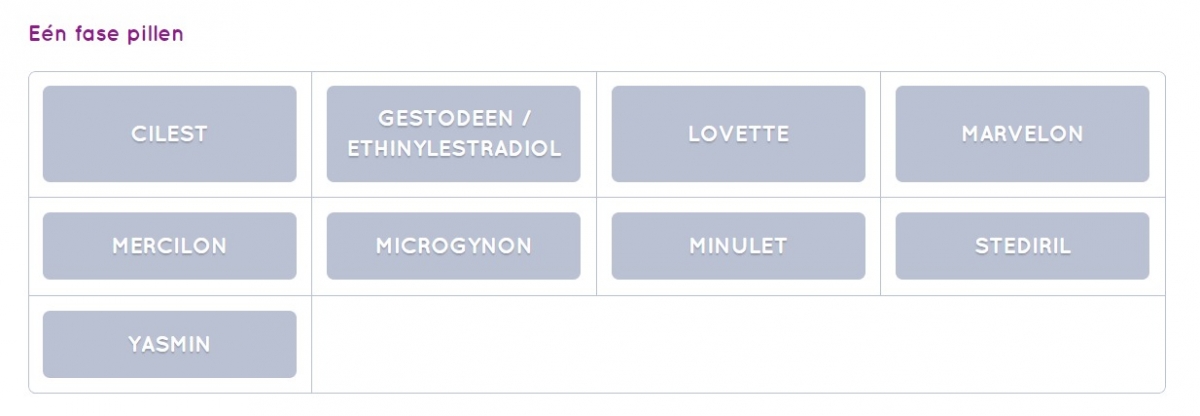Click the empty table area beside Yasmin
Image resolution: width=1200 pixels, height=416 pixels.
tap(738, 344)
